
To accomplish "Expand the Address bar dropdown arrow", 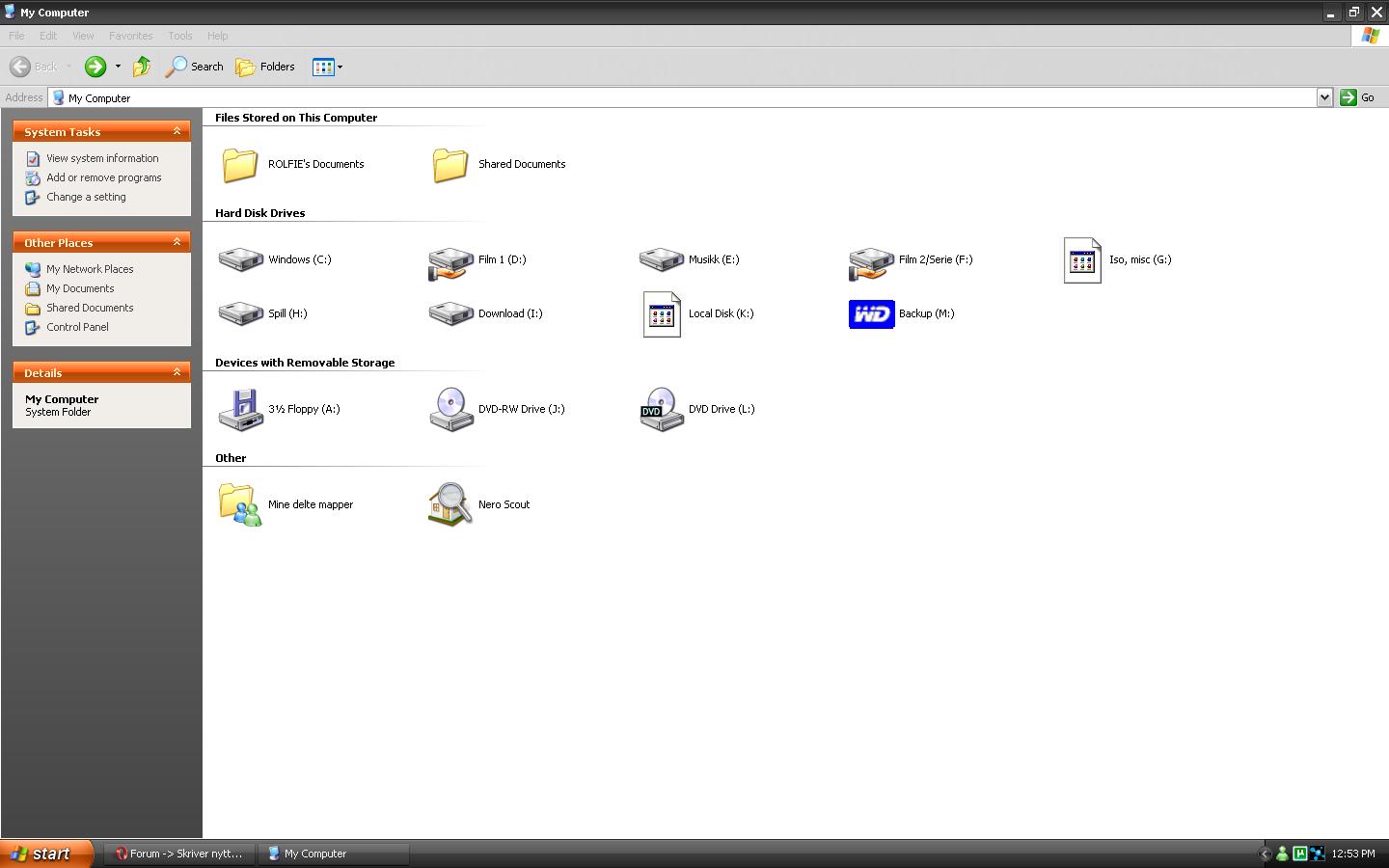I will [x=1324, y=97].
